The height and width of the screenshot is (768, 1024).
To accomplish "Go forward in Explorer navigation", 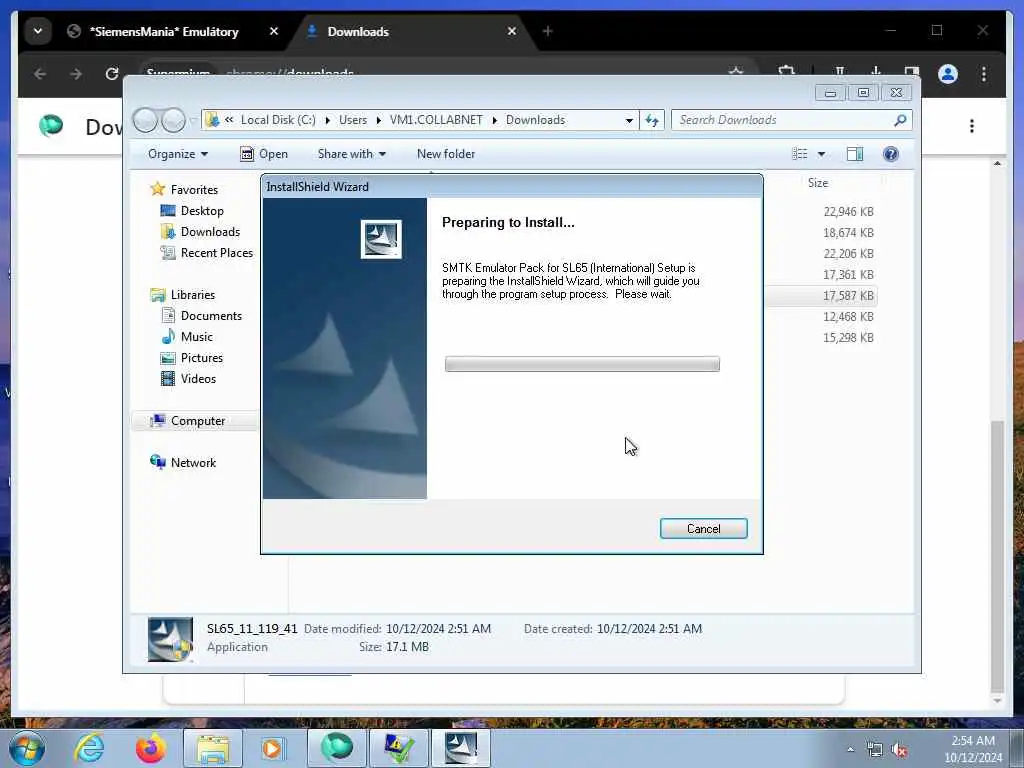I will (x=173, y=120).
